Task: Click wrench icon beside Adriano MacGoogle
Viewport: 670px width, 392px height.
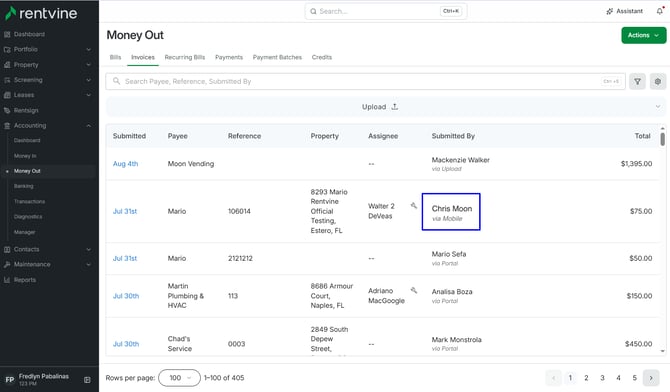Action: pyautogui.click(x=414, y=290)
